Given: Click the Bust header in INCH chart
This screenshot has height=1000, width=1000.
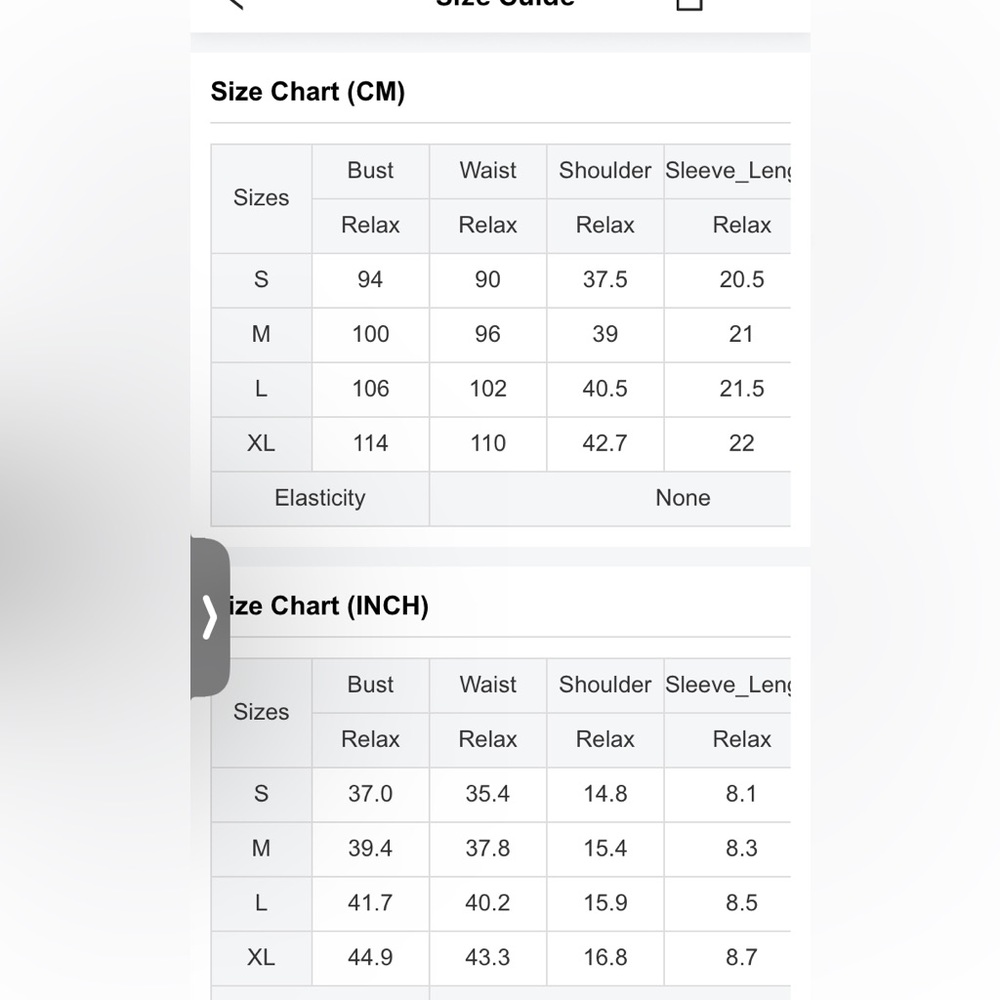Looking at the screenshot, I should [x=371, y=685].
